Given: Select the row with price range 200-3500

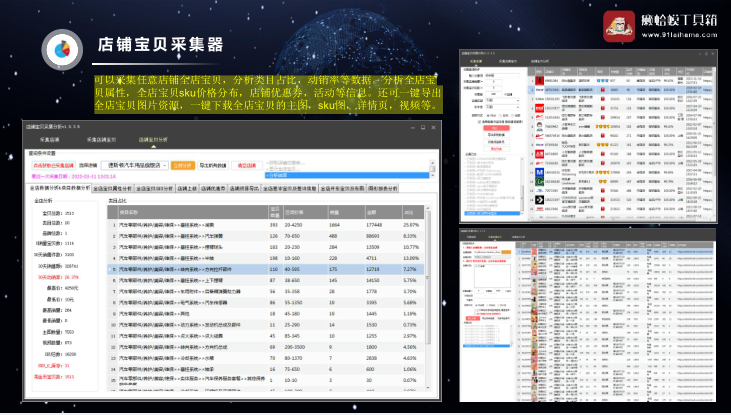Looking at the screenshot, I should [266, 347].
